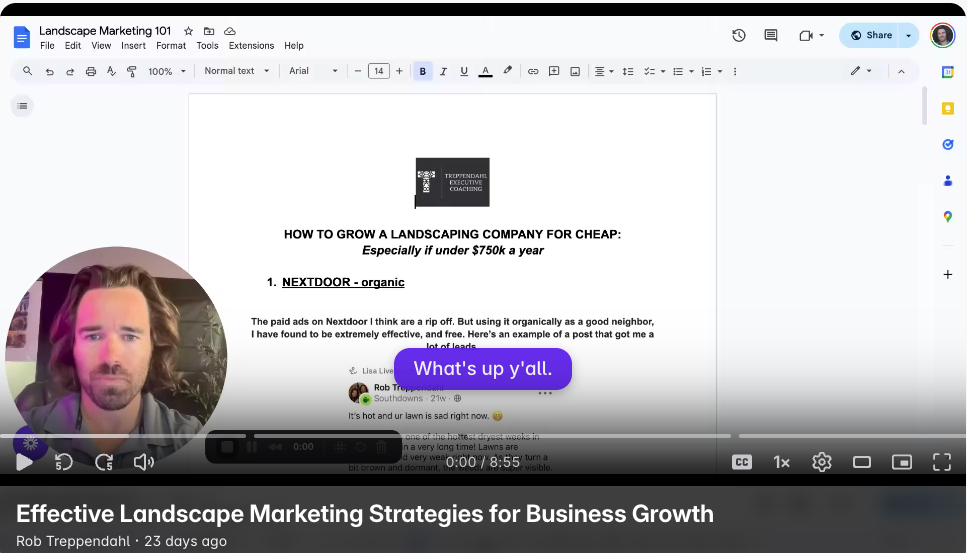The image size is (967, 553).
Task: Open Google Keep side panel
Action: 948,109
